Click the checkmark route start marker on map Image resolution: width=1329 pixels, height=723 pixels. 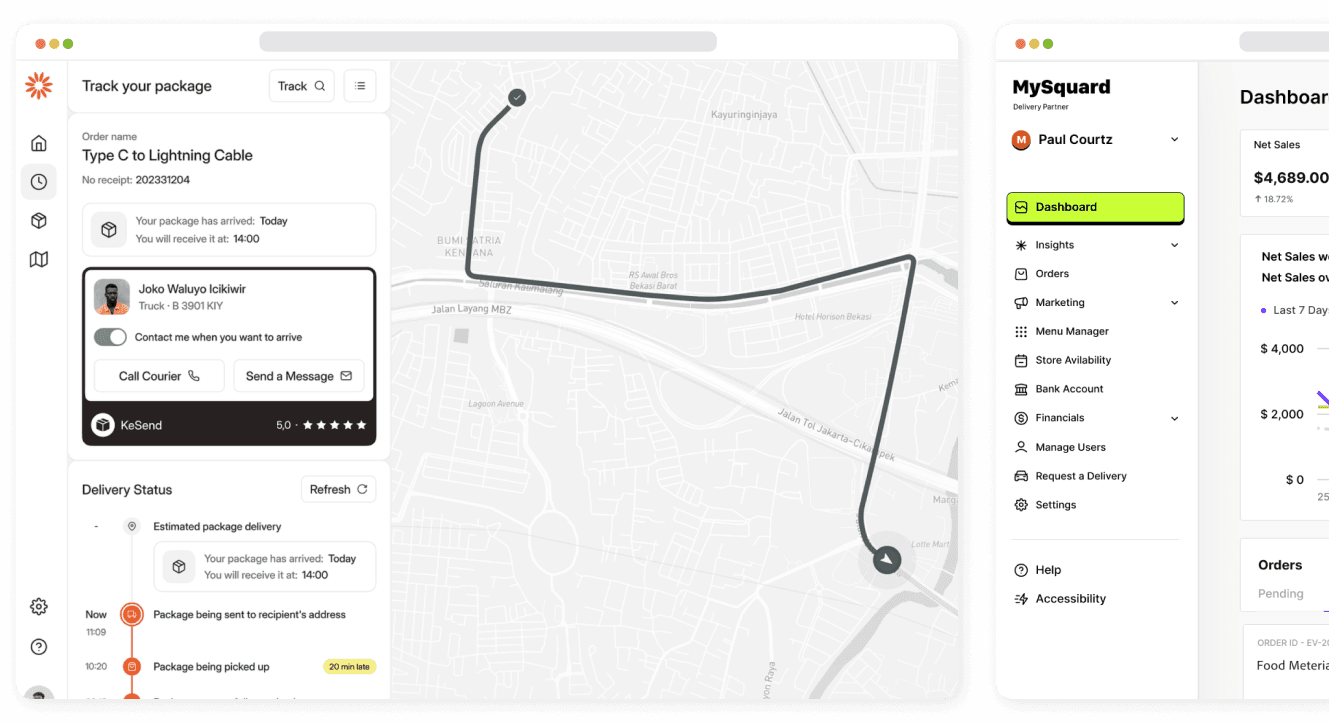point(517,97)
